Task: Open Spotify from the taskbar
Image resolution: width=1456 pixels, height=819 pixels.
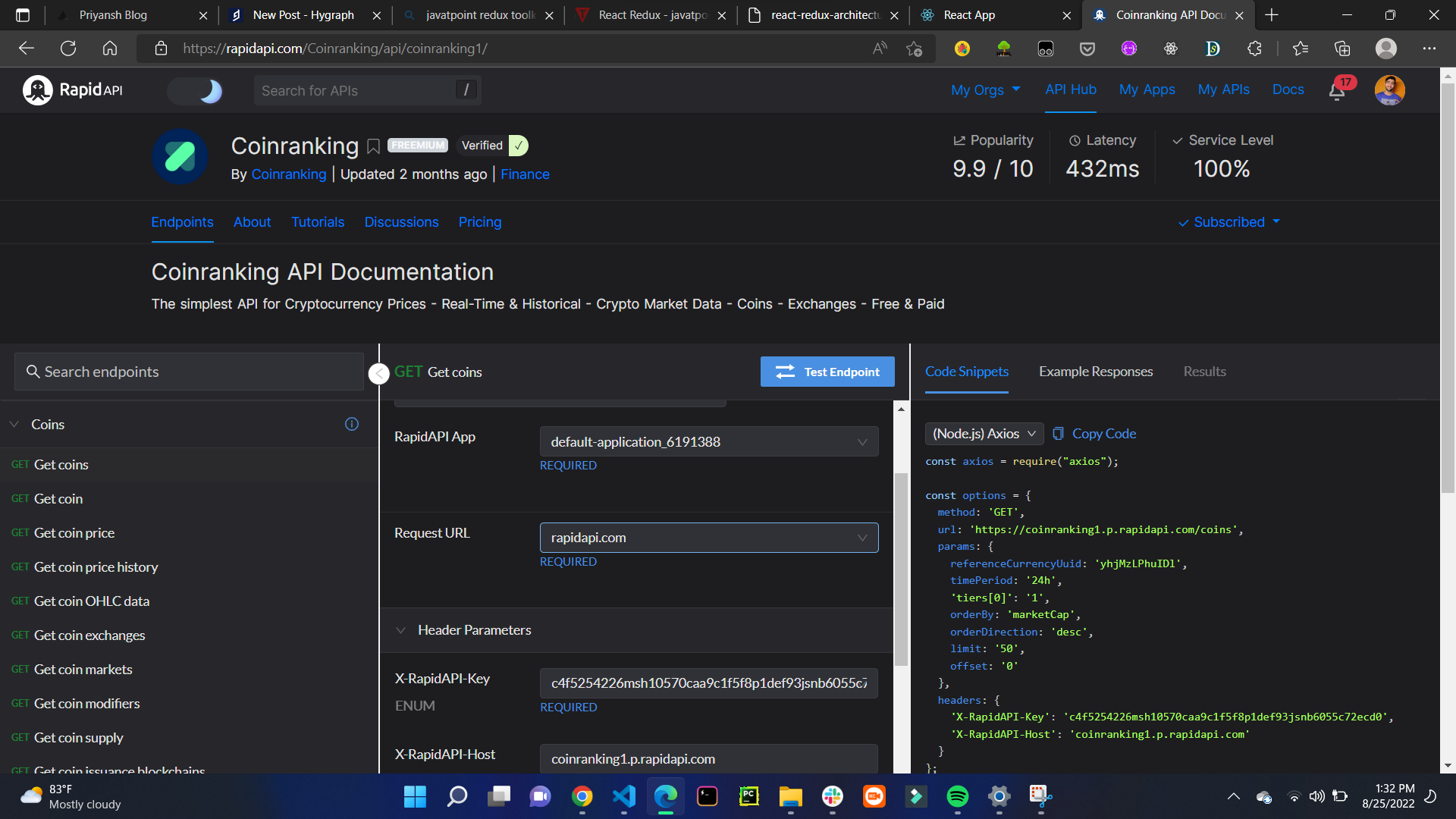Action: pyautogui.click(x=958, y=796)
